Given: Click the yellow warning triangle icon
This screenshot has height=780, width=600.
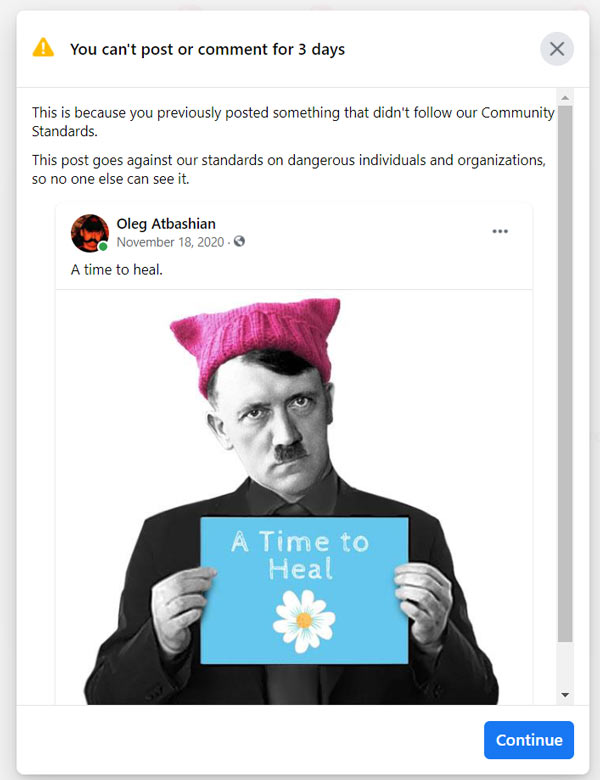Looking at the screenshot, I should pos(43,48).
